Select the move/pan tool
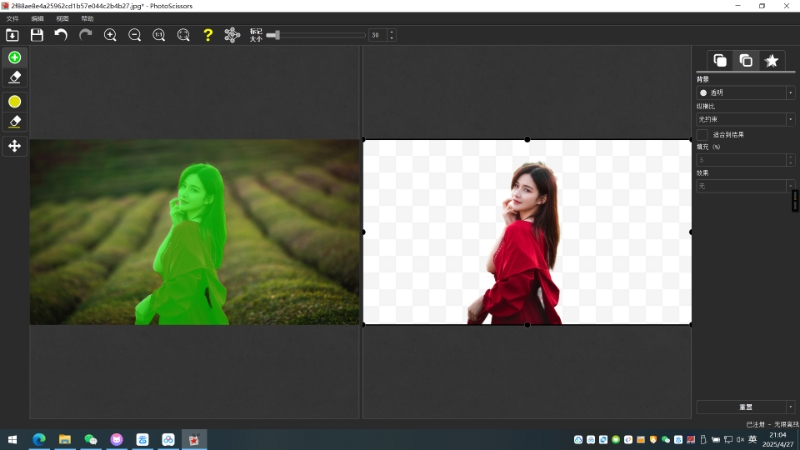 click(14, 146)
